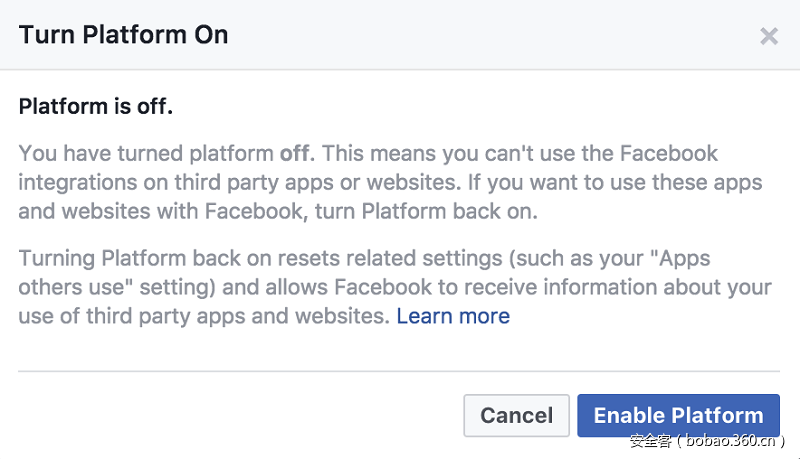Close the dialog with the X icon
Viewport: 800px width, 459px height.
pos(768,37)
